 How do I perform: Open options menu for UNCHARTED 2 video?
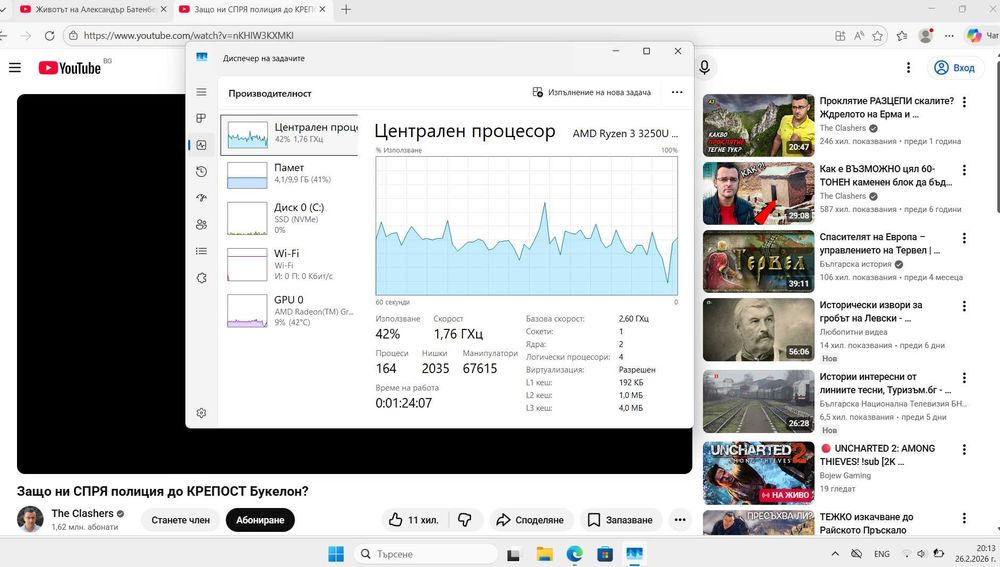[964, 450]
